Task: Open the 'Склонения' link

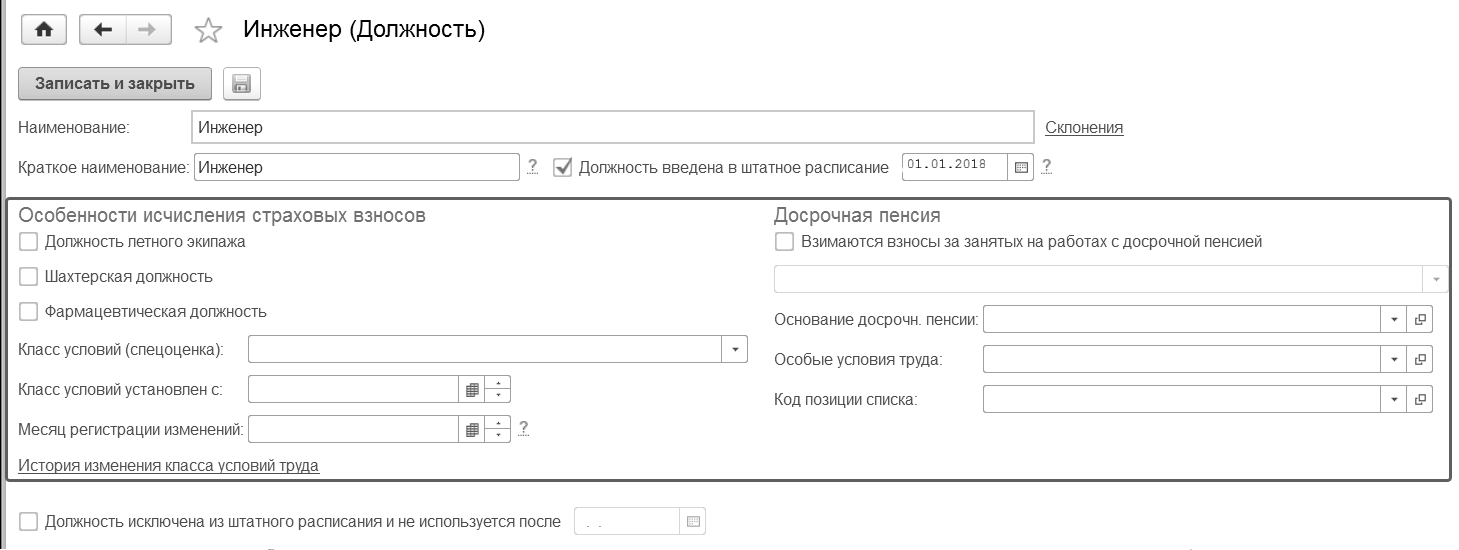Action: click(x=1084, y=127)
